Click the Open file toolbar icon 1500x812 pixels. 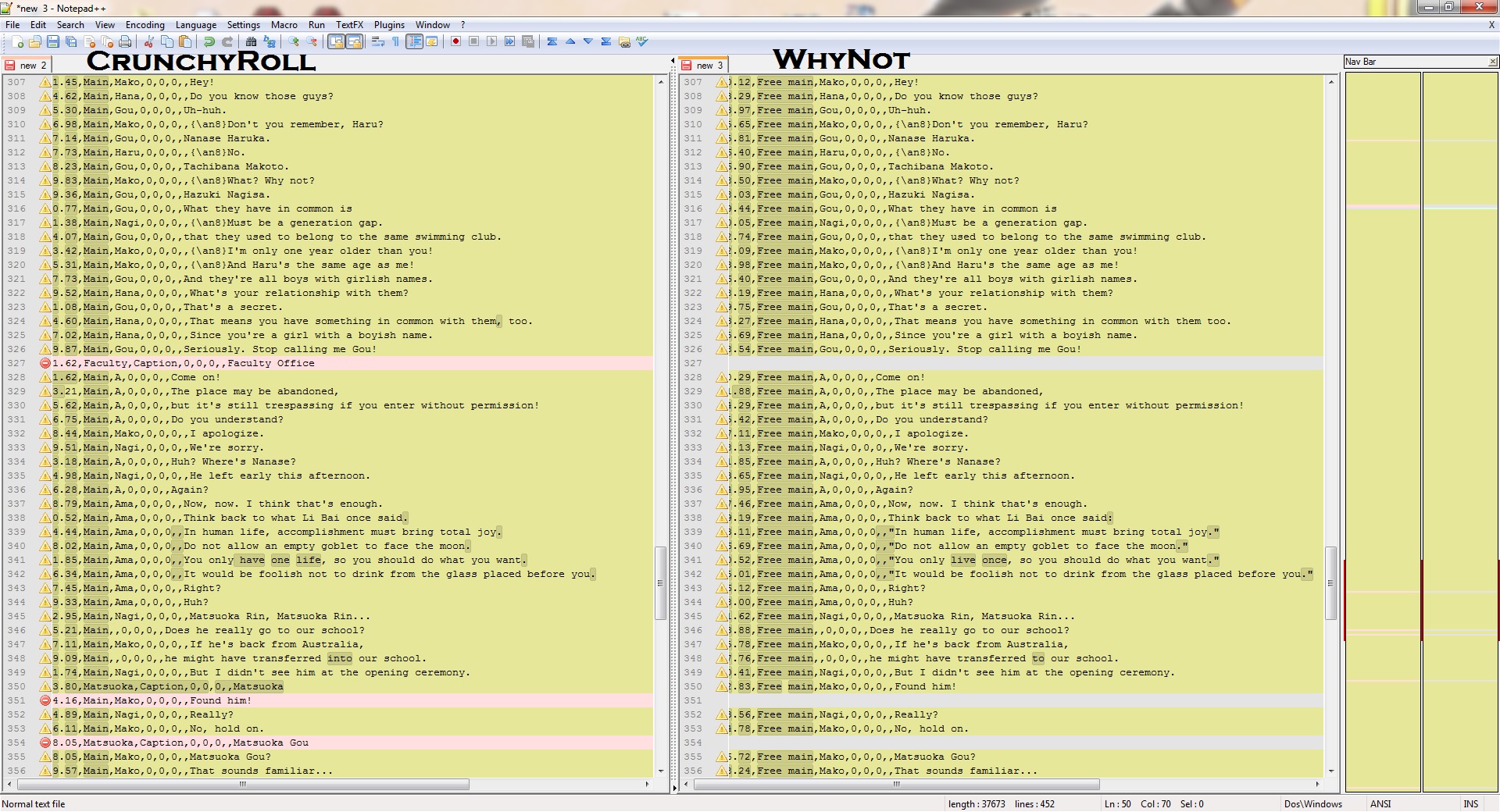click(x=35, y=41)
